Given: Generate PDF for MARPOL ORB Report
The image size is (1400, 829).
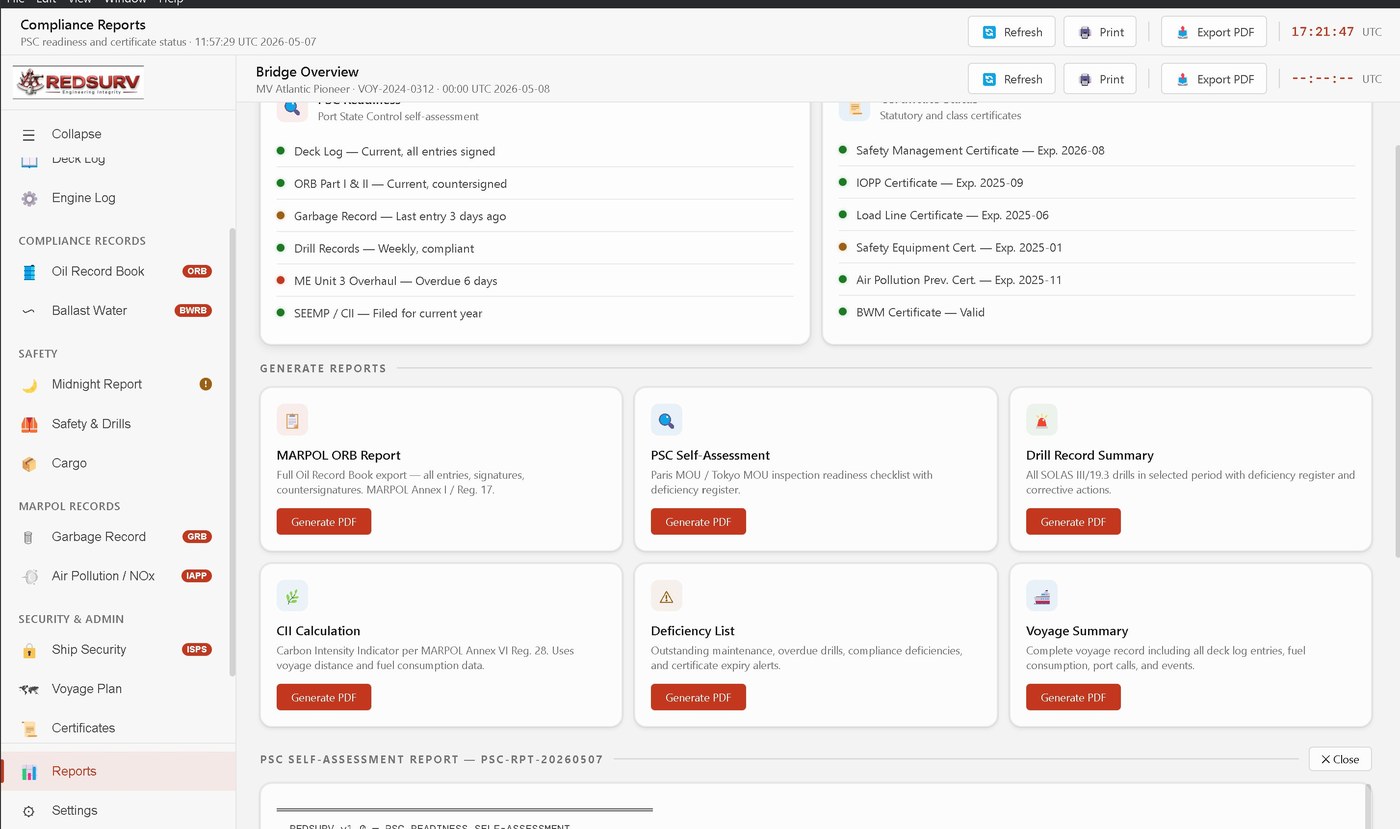Looking at the screenshot, I should tap(324, 522).
